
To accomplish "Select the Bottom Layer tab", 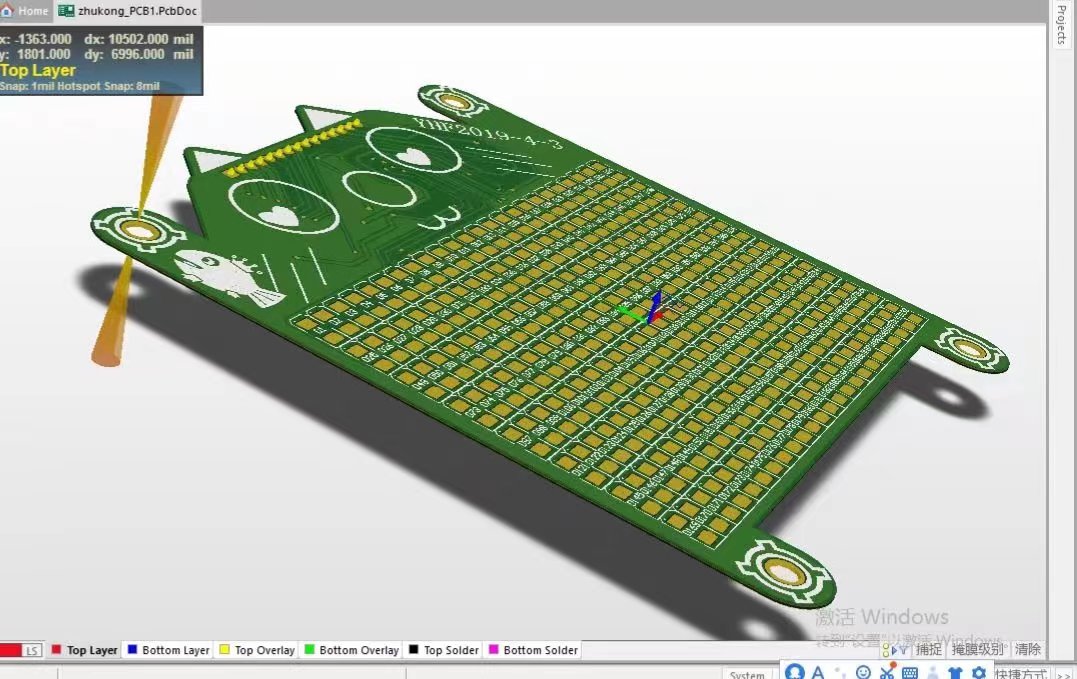I will (168, 650).
